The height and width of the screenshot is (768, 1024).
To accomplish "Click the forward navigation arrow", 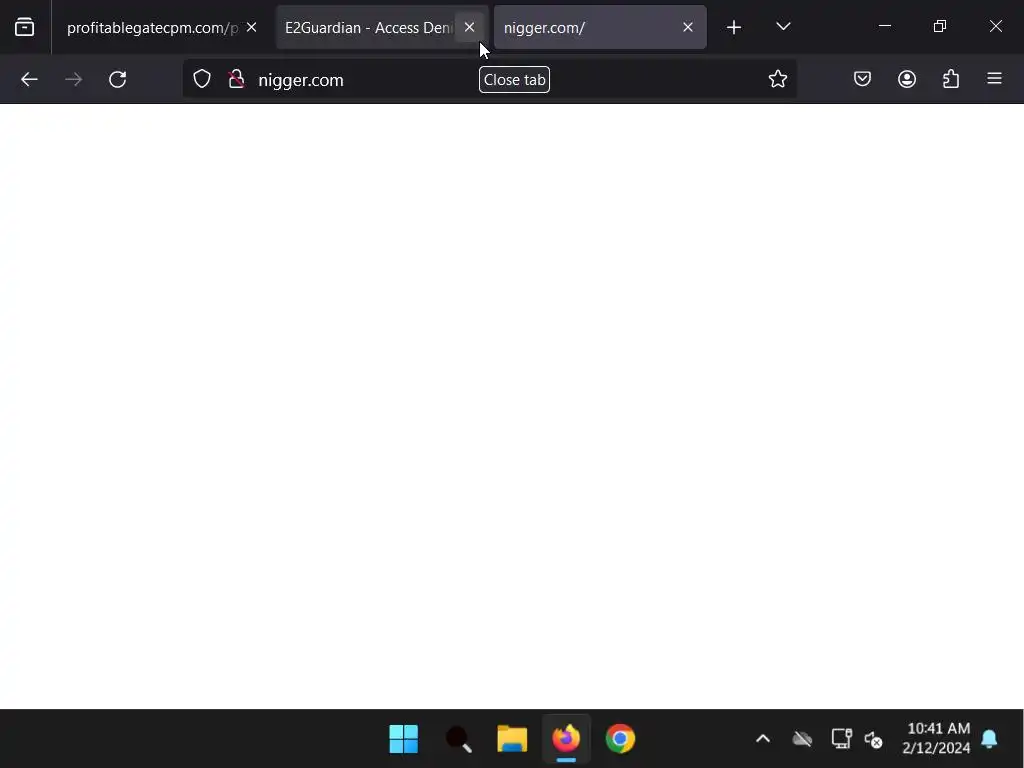I will (73, 80).
